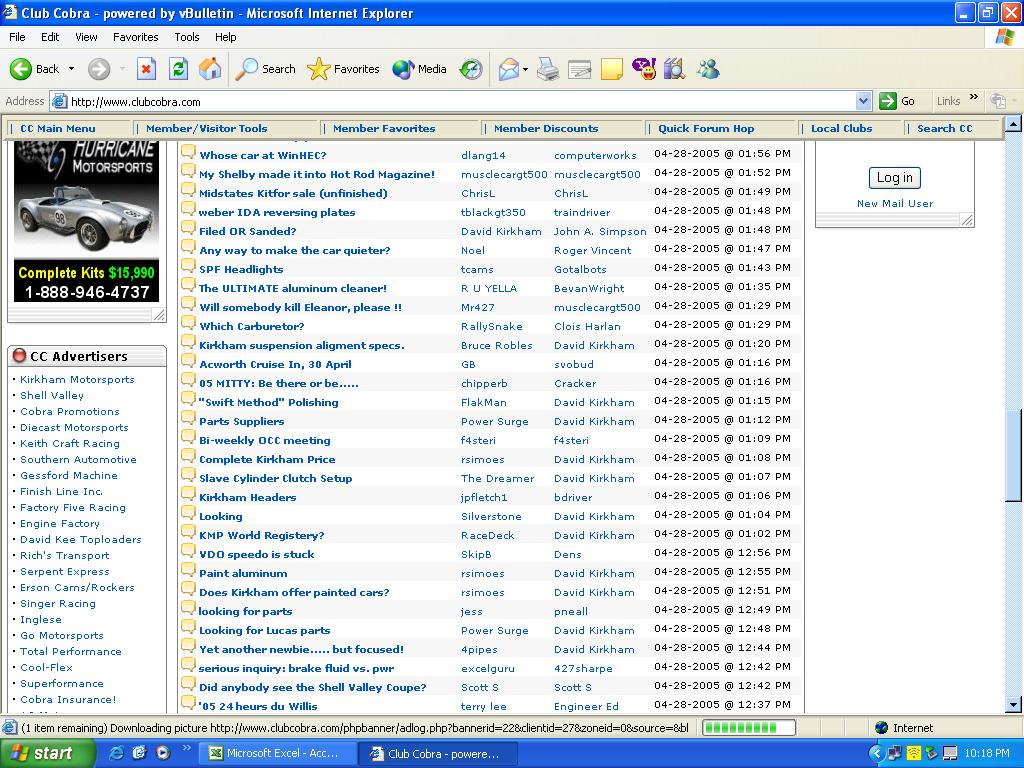Image resolution: width=1024 pixels, height=768 pixels.
Task: Expand the Mail button dropdown arrow
Action: click(526, 70)
